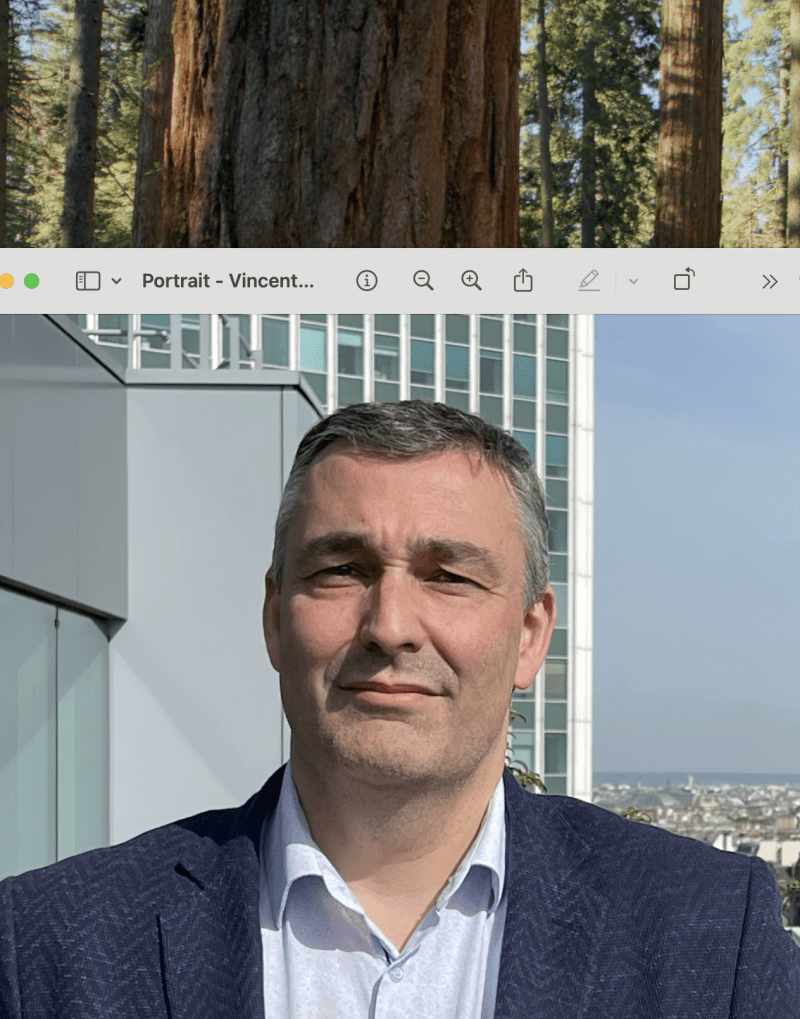Expand the Markup options chevron
The height and width of the screenshot is (1019, 800).
(x=633, y=281)
